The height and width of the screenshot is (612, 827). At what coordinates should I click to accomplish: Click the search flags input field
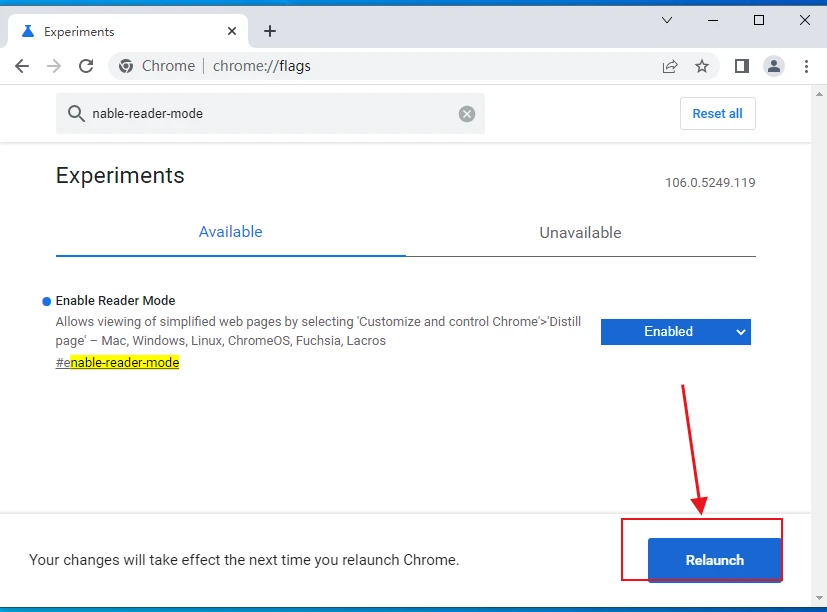click(270, 113)
